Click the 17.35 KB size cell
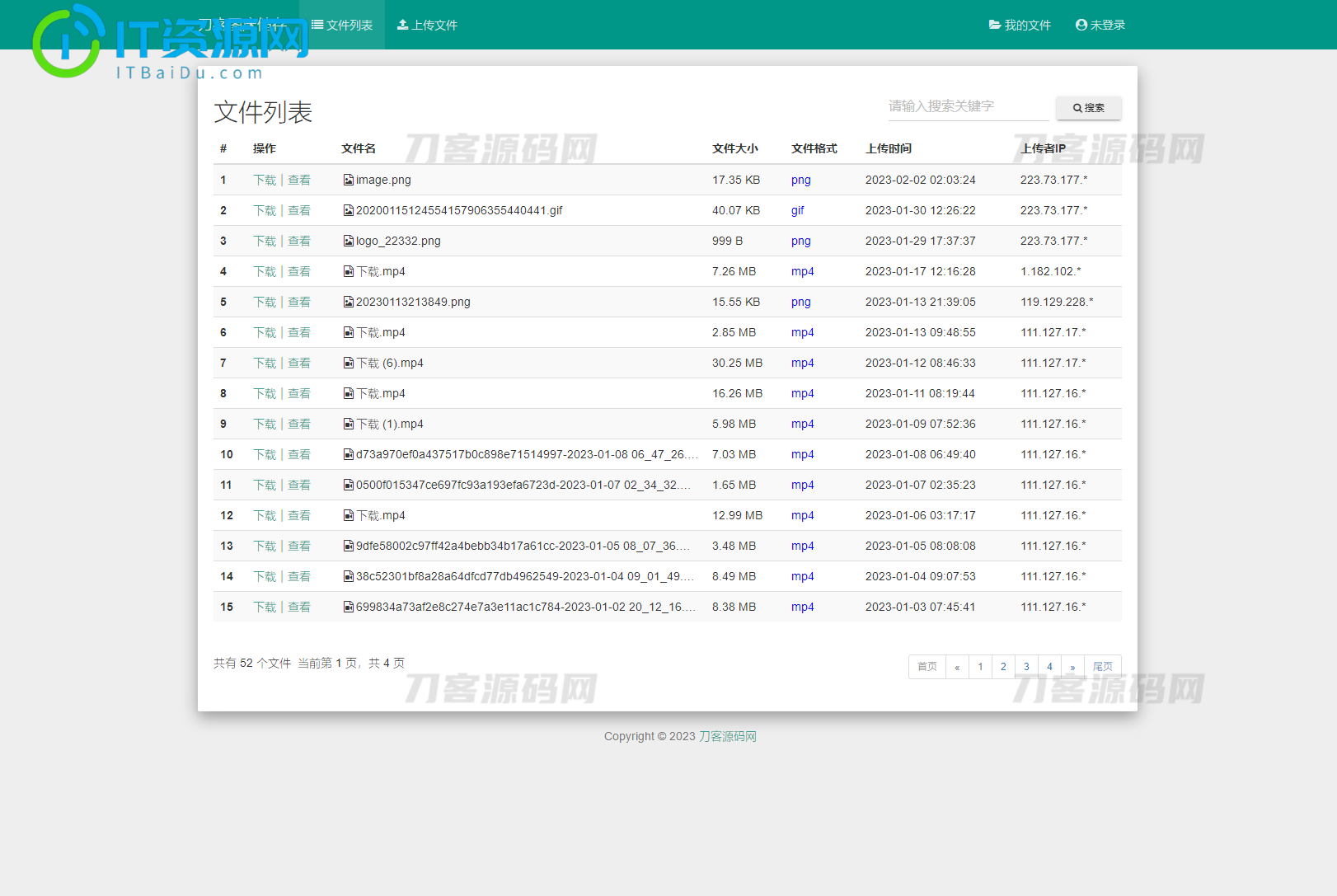The width and height of the screenshot is (1337, 896). coord(736,180)
